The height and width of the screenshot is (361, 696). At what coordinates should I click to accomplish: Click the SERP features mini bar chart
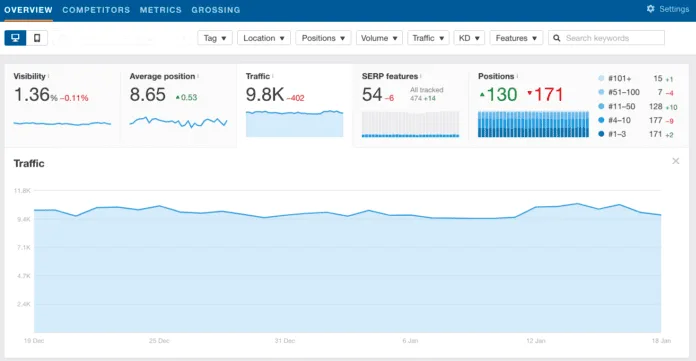pyautogui.click(x=411, y=124)
